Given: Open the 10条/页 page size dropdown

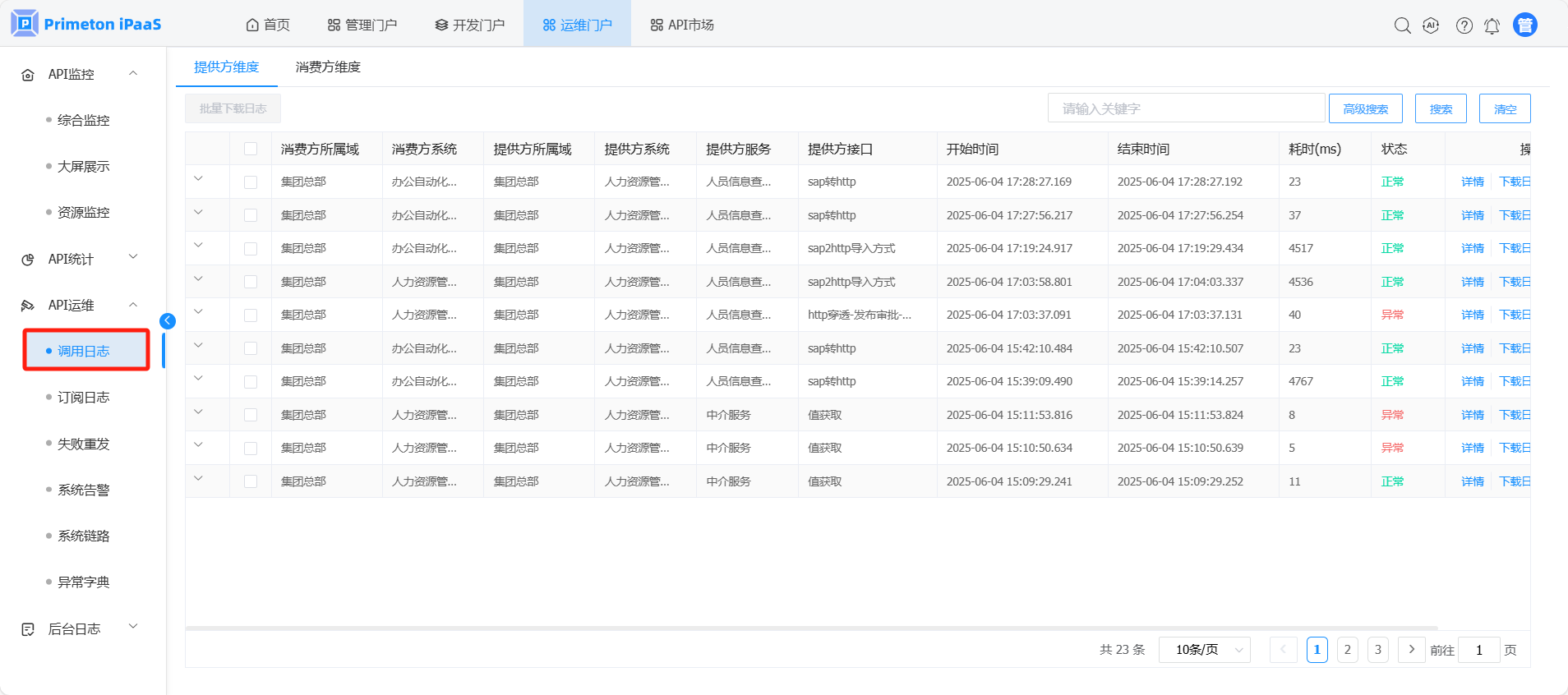Looking at the screenshot, I should click(x=1204, y=650).
